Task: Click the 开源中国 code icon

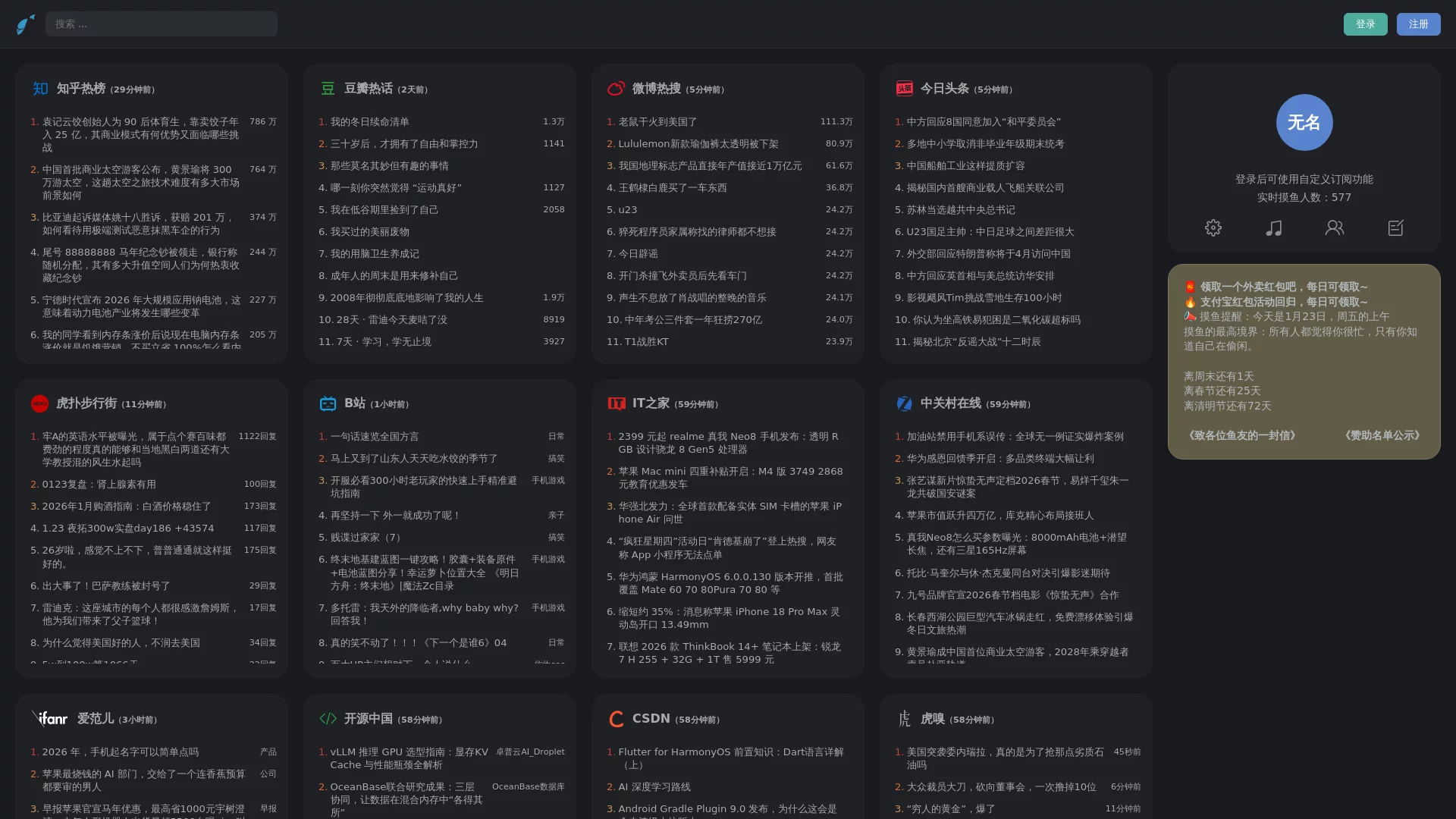Action: [328, 719]
